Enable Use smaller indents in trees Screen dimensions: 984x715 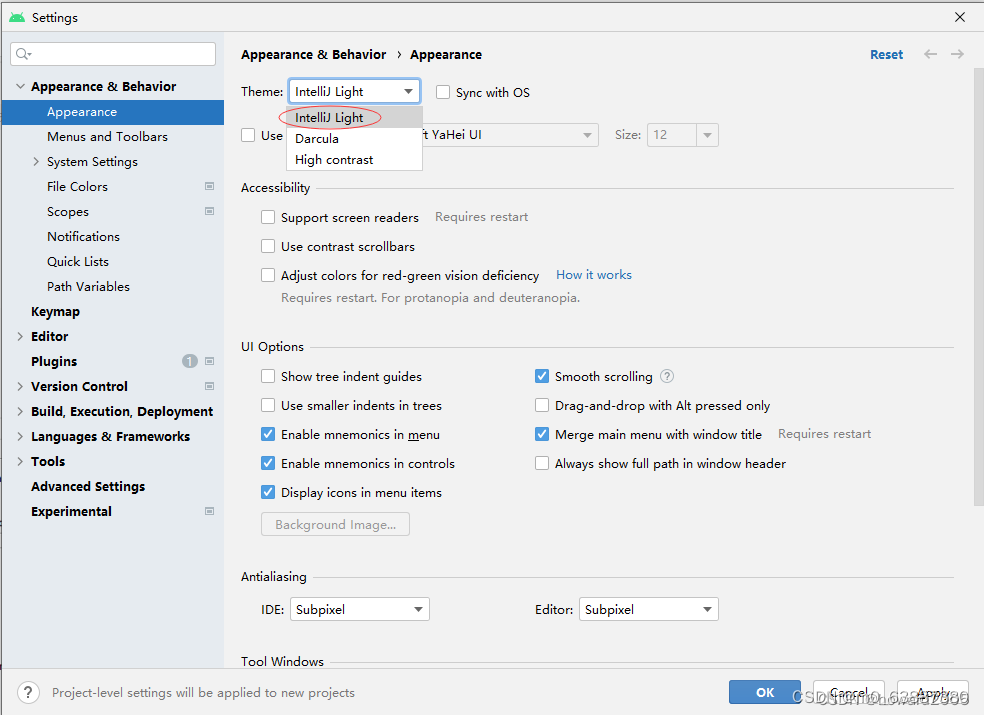(x=268, y=405)
